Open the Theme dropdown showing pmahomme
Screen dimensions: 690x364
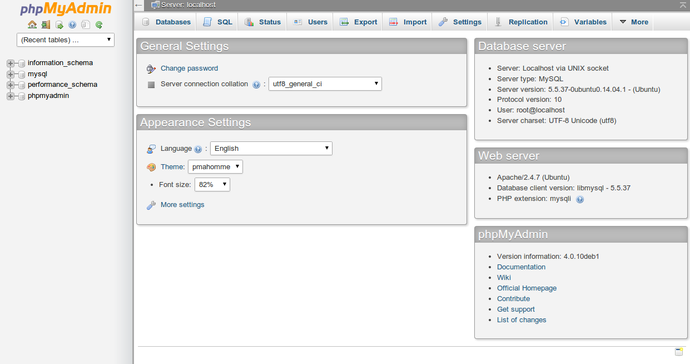coord(215,167)
